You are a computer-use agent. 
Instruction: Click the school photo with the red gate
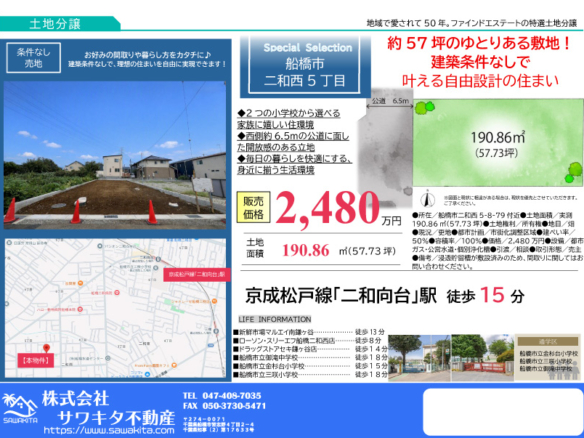(483, 358)
